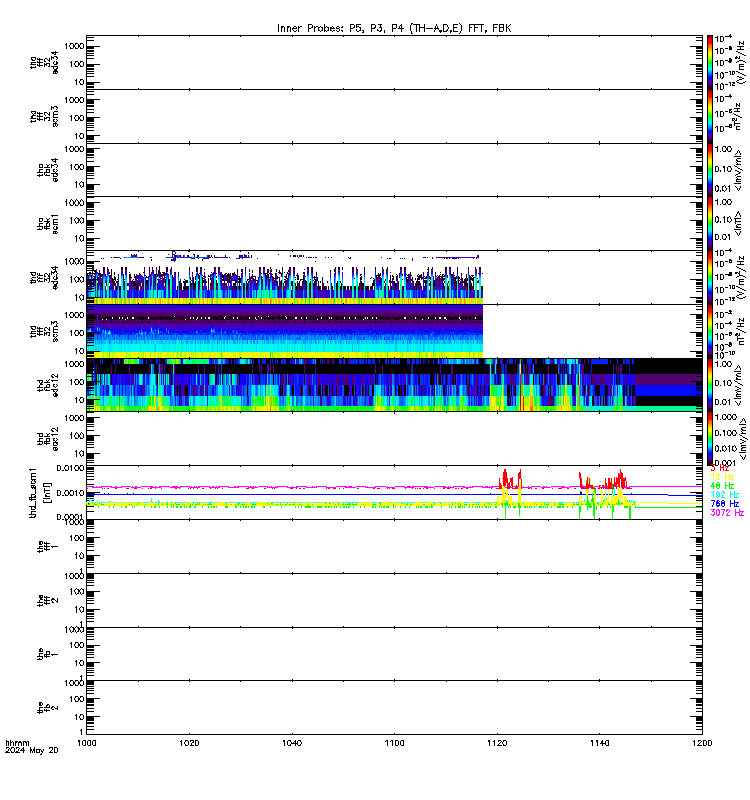Click the color bar beside thd fbk eac12 panel
The image size is (750, 800).
[710, 439]
